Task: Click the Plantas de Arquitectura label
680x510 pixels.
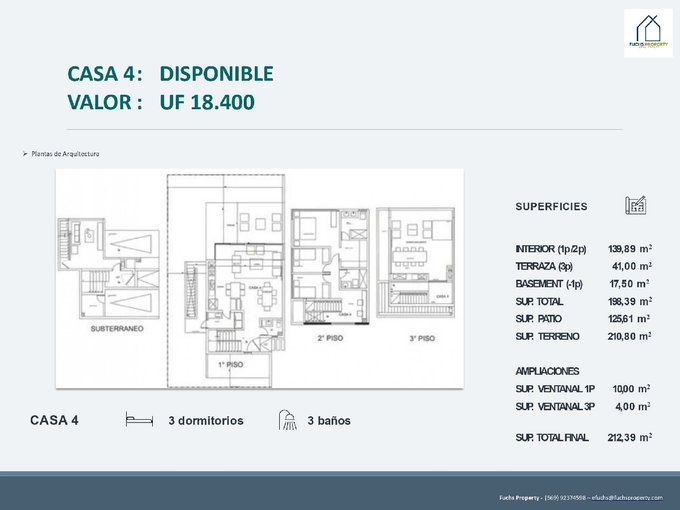Action: [65, 154]
